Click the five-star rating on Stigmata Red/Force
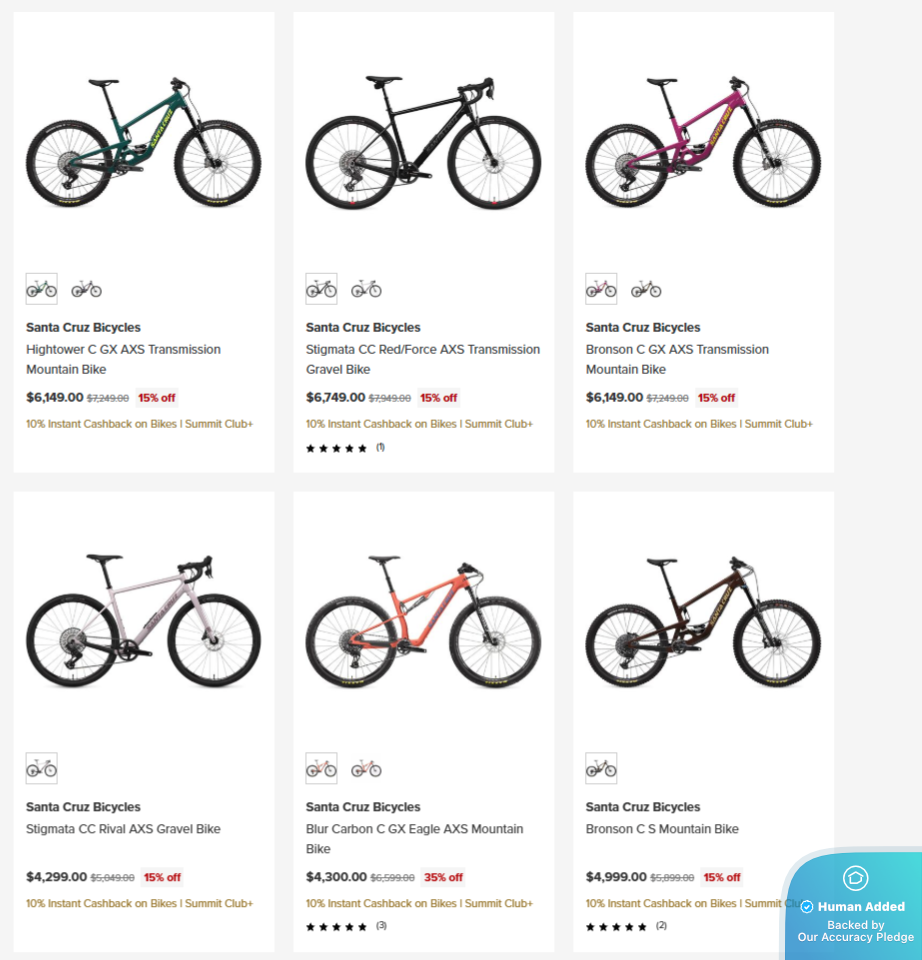 pyautogui.click(x=336, y=448)
